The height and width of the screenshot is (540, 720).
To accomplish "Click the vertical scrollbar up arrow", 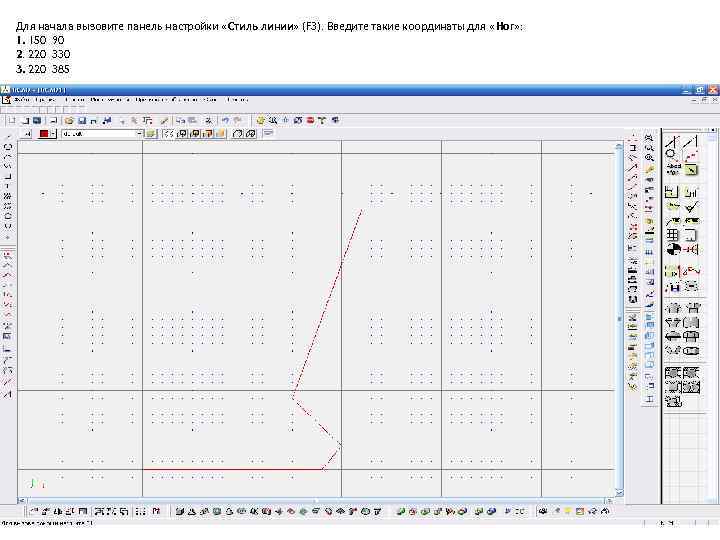I will coord(619,146).
